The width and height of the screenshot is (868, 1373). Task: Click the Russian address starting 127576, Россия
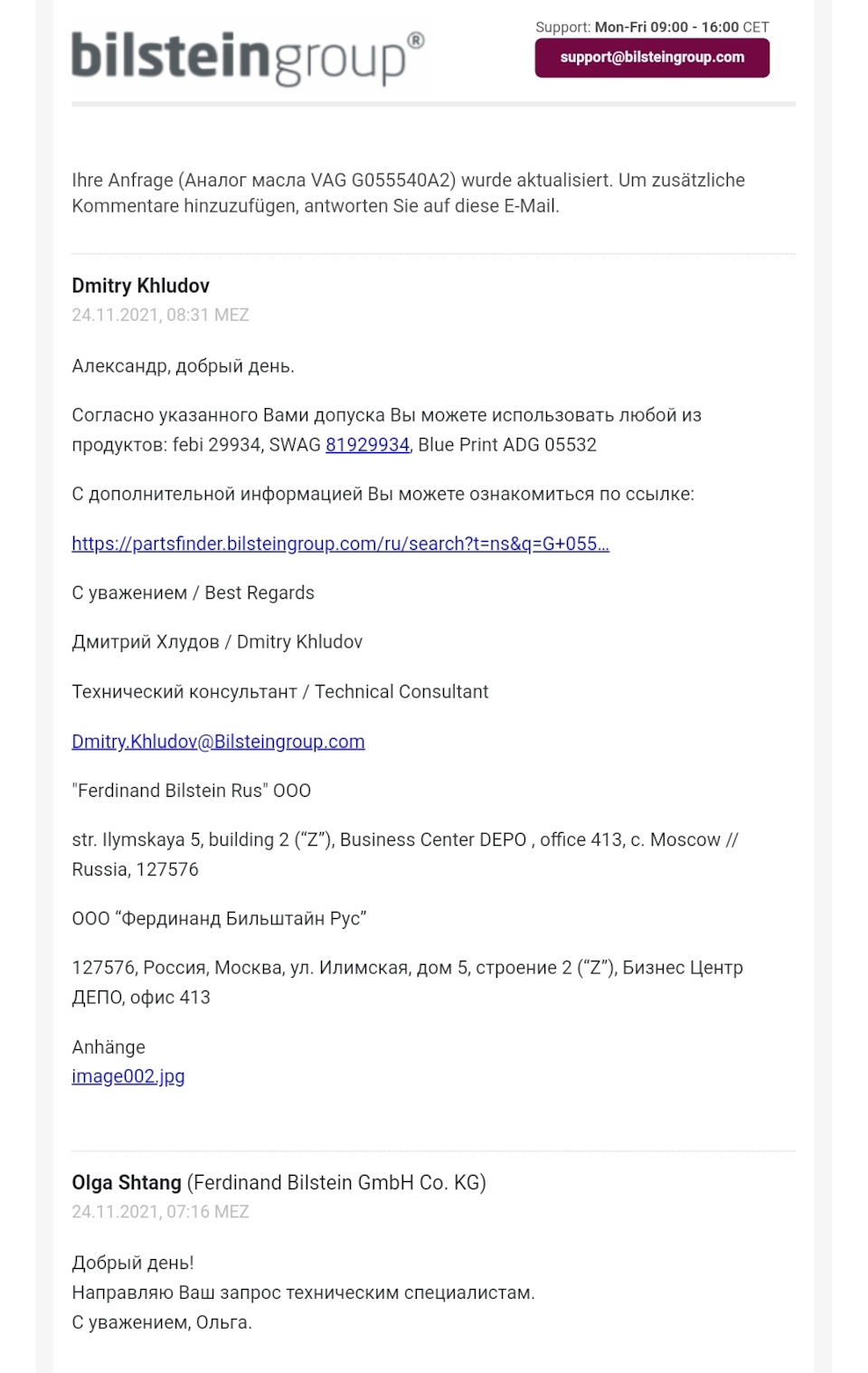(x=408, y=982)
